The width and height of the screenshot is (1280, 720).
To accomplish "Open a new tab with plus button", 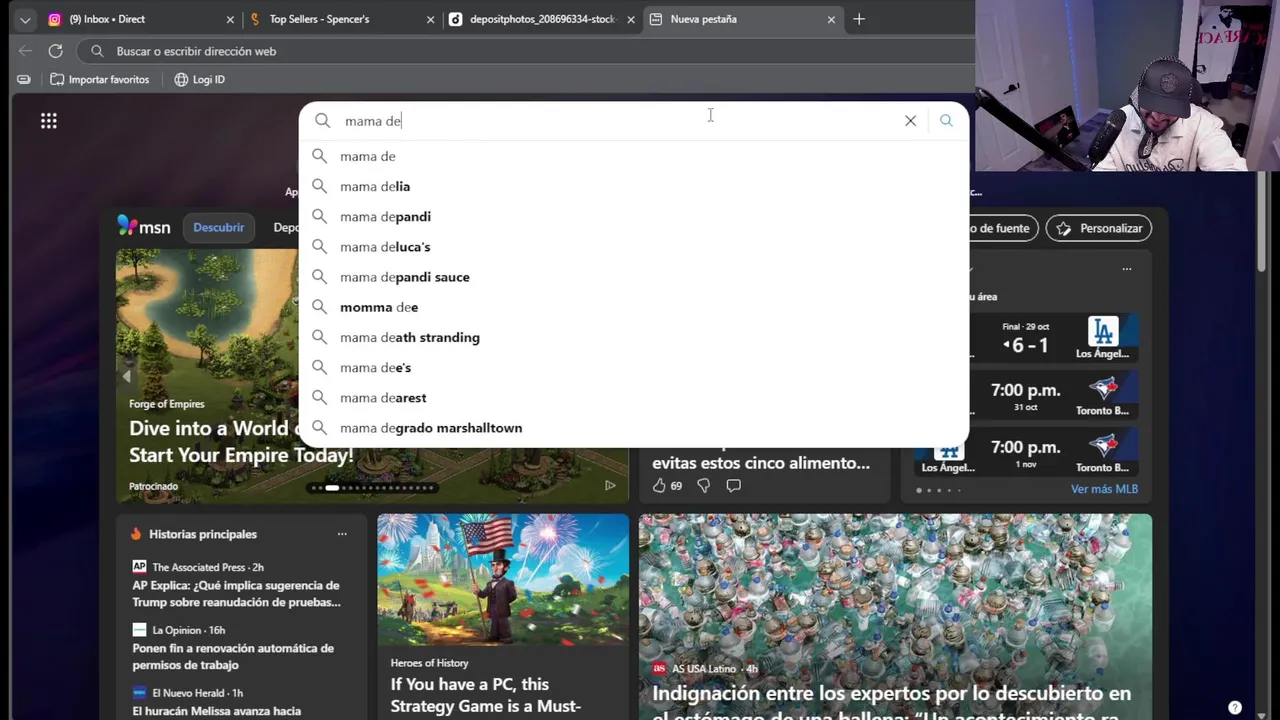I will [859, 19].
